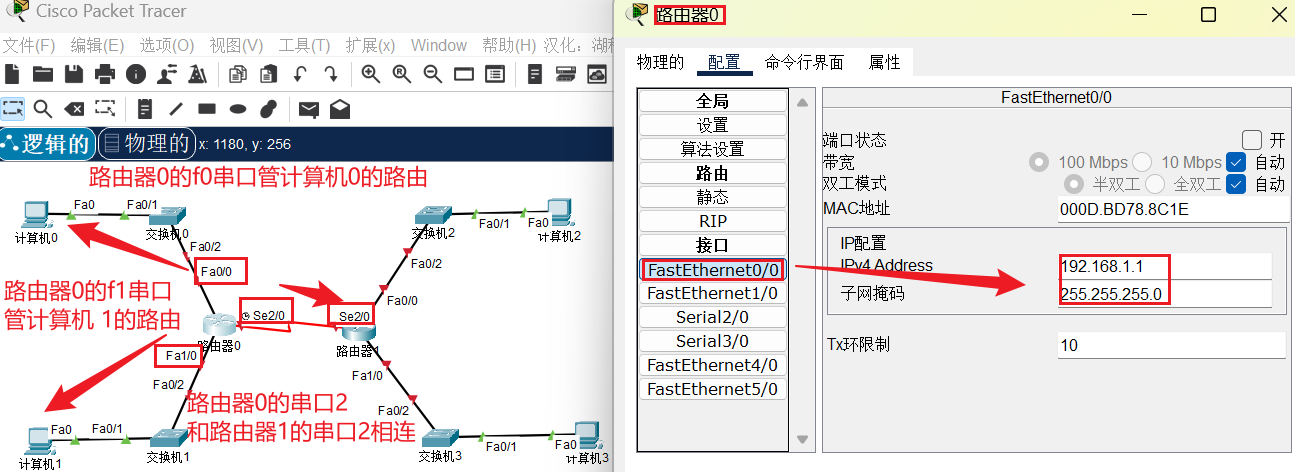This screenshot has height=472, width=1295.
Task: Paste using toolbar clipboard icon
Action: (x=269, y=74)
